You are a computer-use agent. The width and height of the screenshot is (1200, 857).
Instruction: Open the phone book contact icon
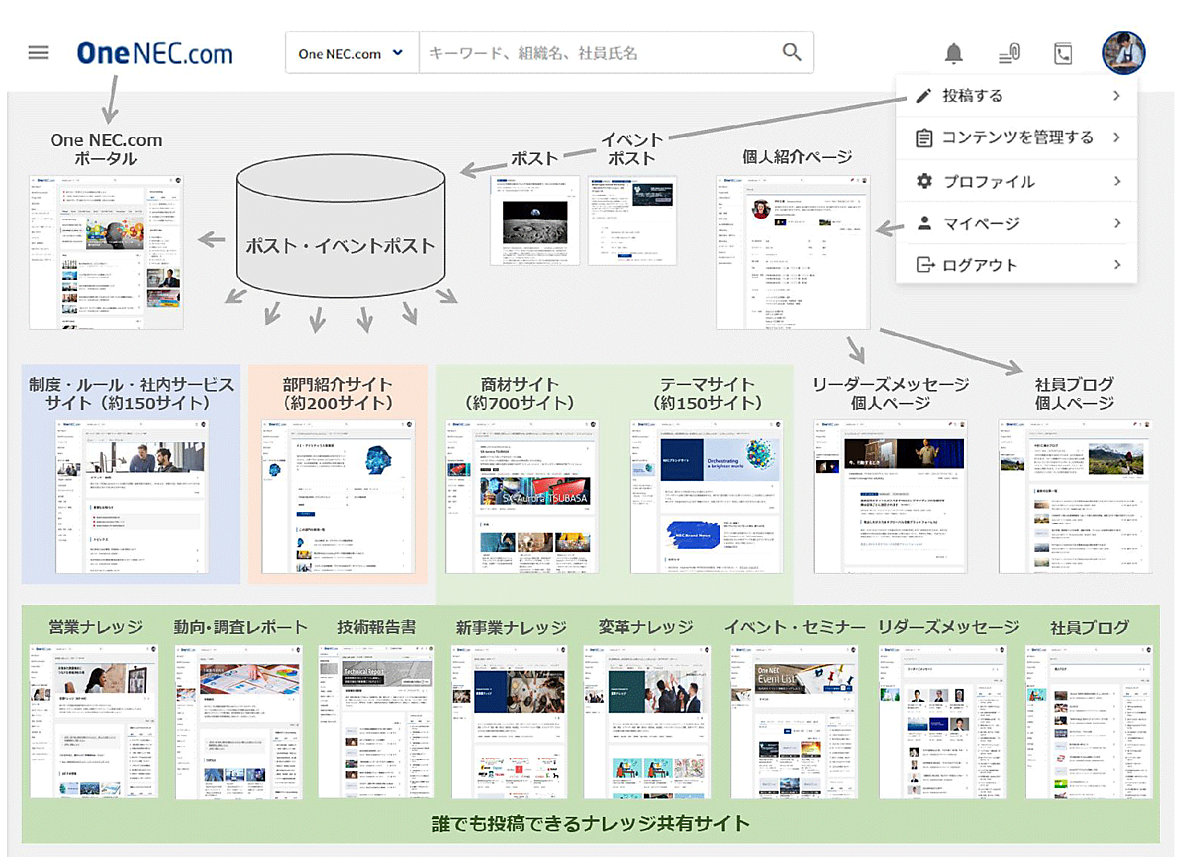tap(1063, 53)
